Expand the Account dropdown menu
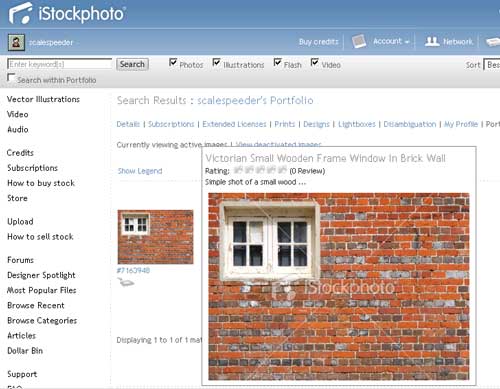 tap(391, 42)
